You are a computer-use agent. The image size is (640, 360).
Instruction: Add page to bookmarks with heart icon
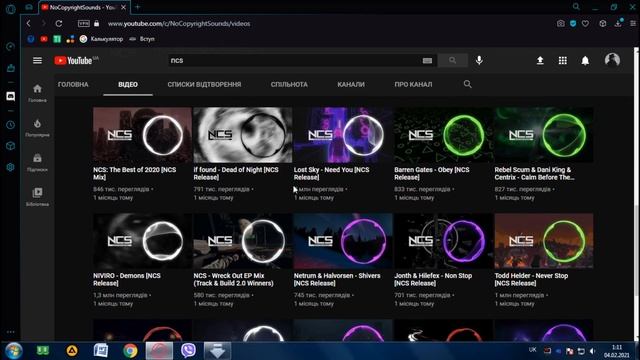pyautogui.click(x=585, y=23)
